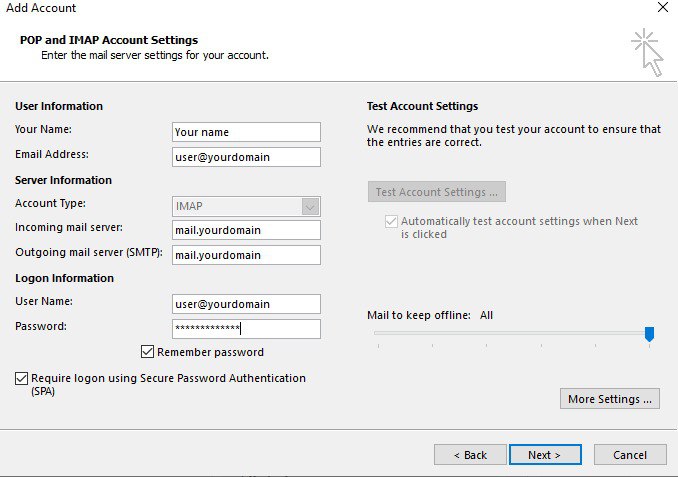Close the Add Account dialog with X
Image resolution: width=678 pixels, height=477 pixels.
pos(662,8)
